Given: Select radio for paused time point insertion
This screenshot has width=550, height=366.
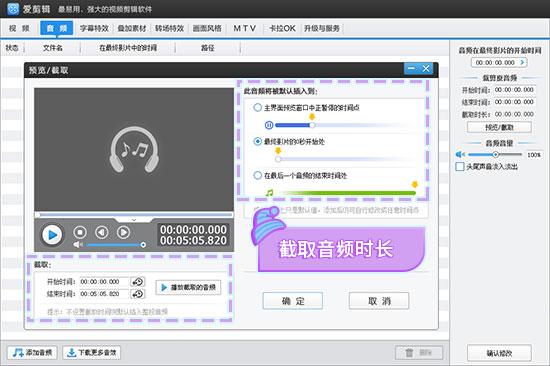Looking at the screenshot, I should [257, 107].
